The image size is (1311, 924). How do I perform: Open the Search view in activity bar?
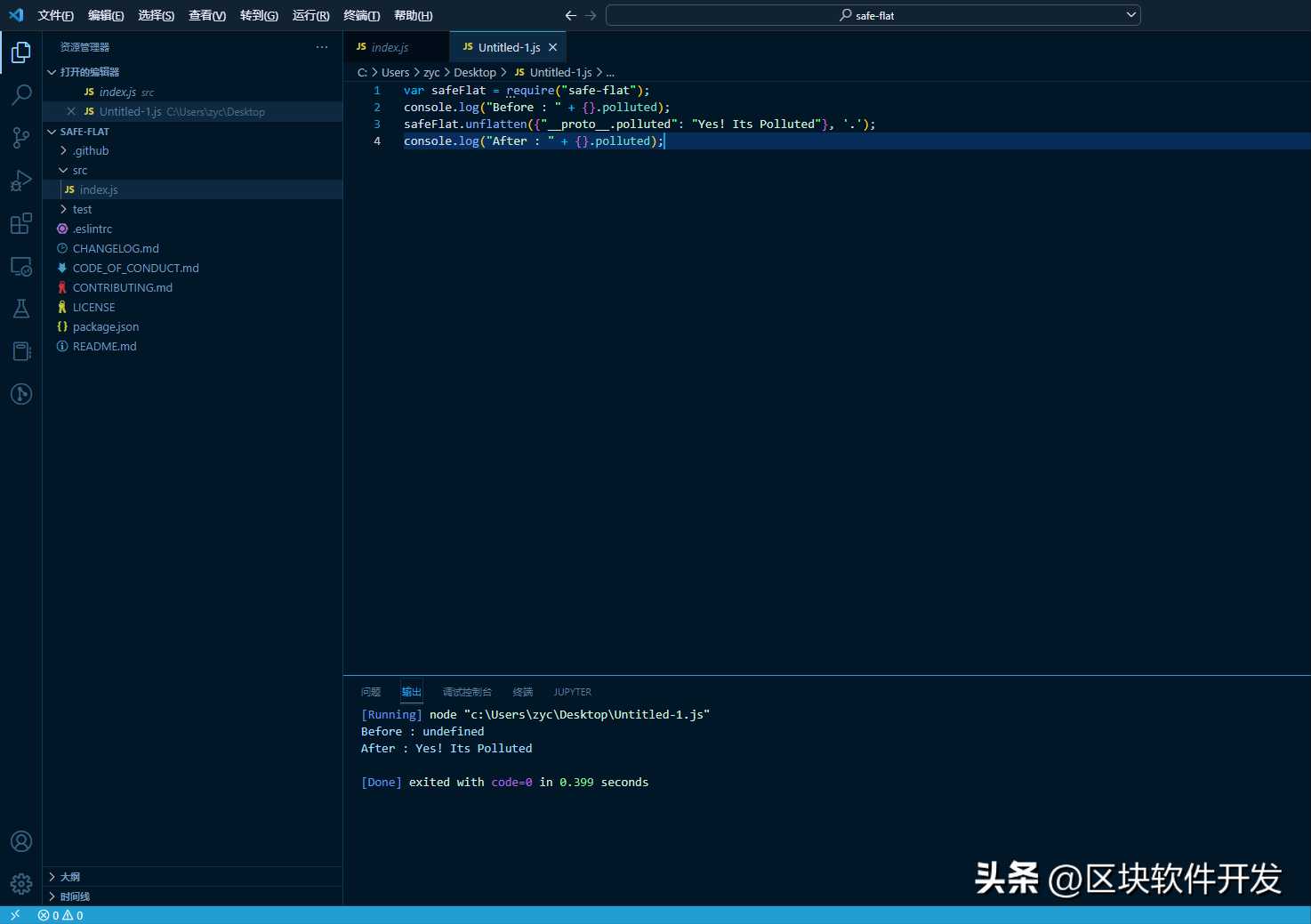tap(21, 94)
